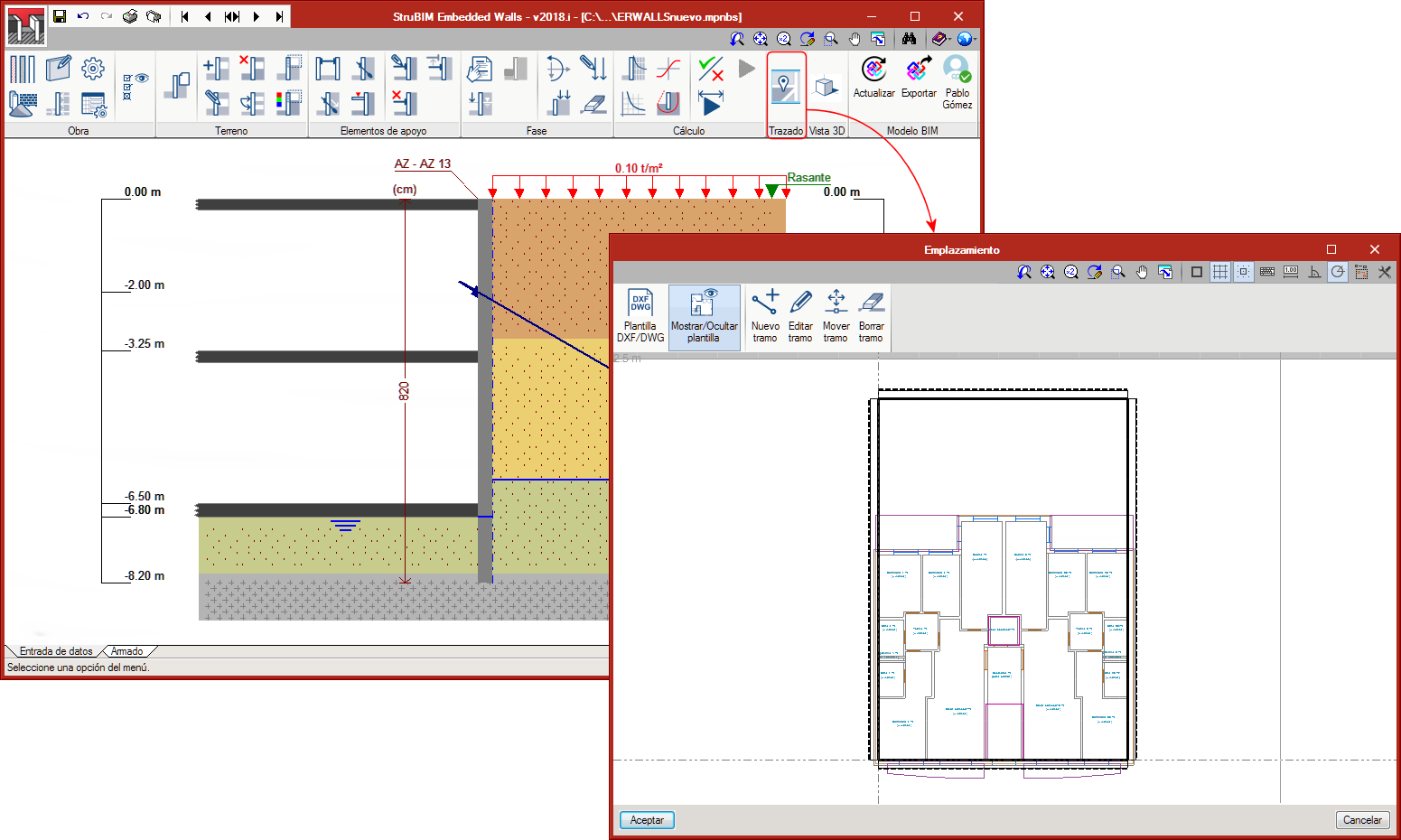Toggle grid display in Emplazamiento toolbar
Viewport: 1401px width, 840px height.
[1220, 272]
